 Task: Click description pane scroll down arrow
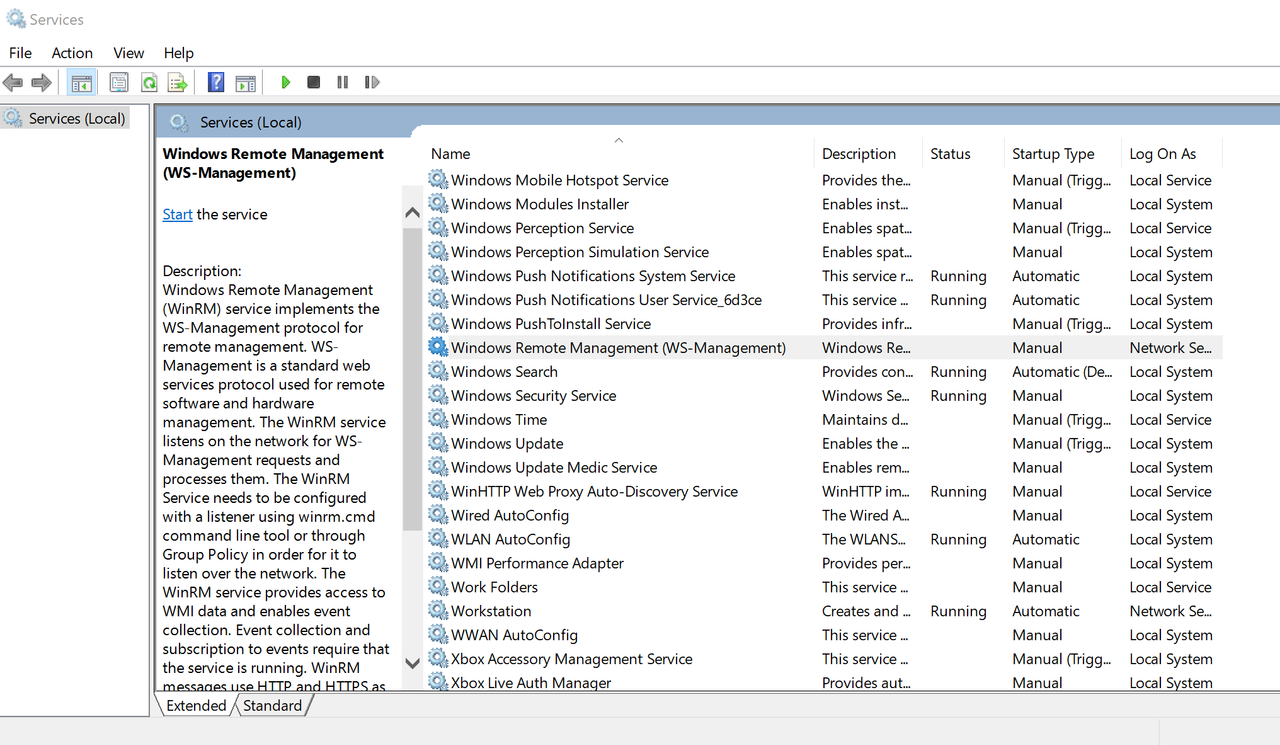point(412,662)
